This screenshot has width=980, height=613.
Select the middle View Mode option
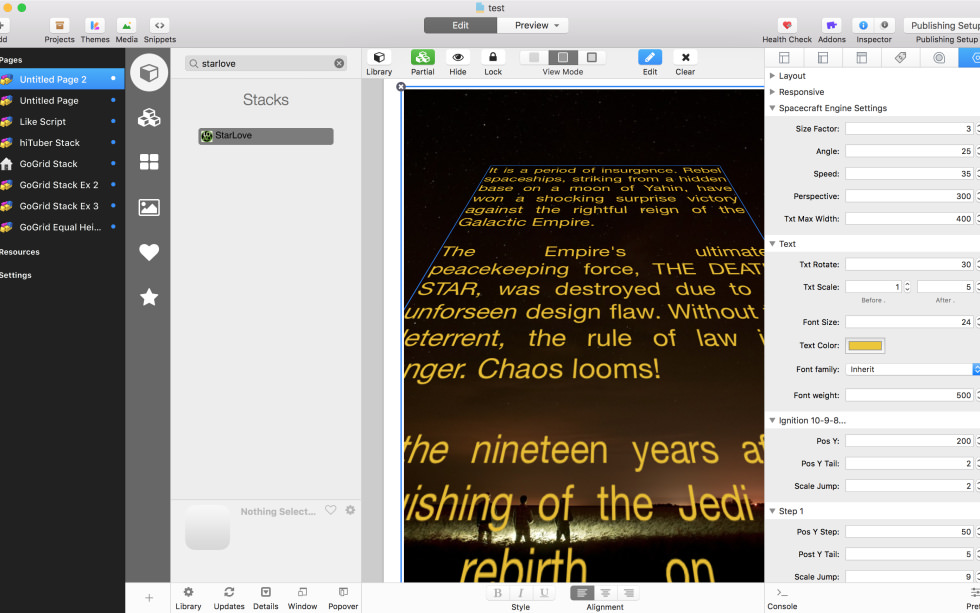[562, 57]
